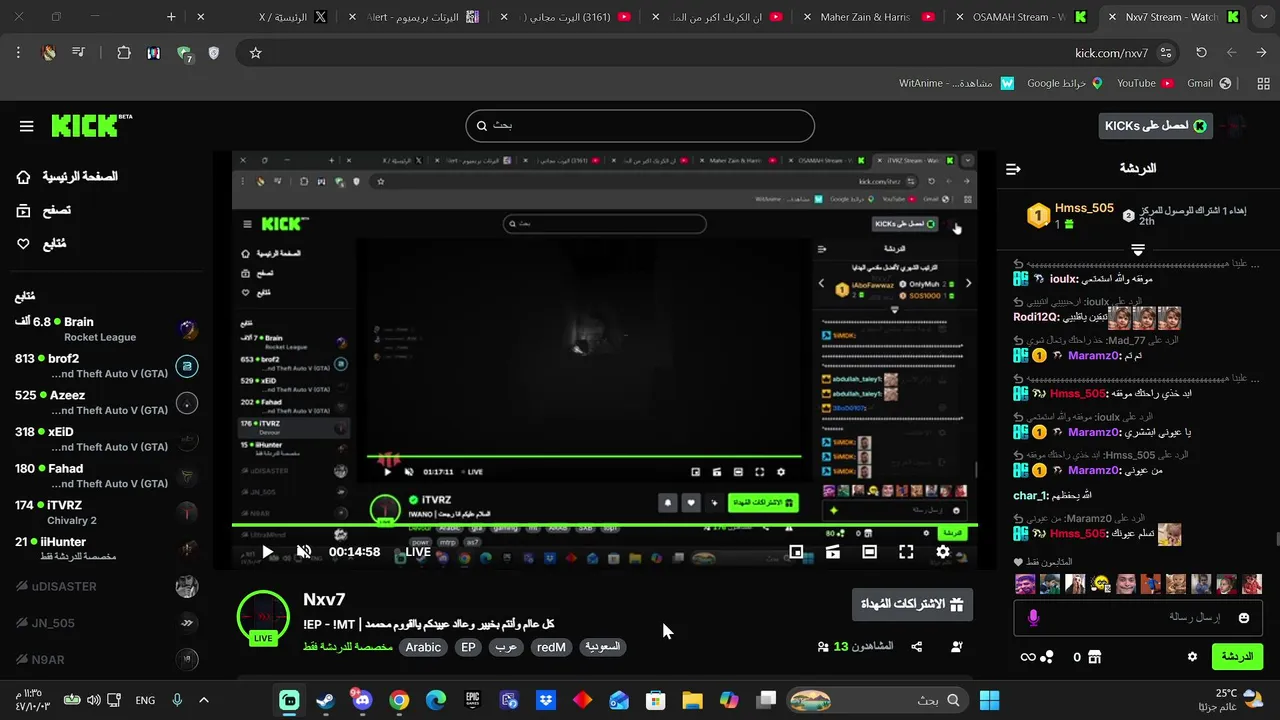This screenshot has width=1280, height=720.
Task: Toggle theater mode in player
Action: 869,552
